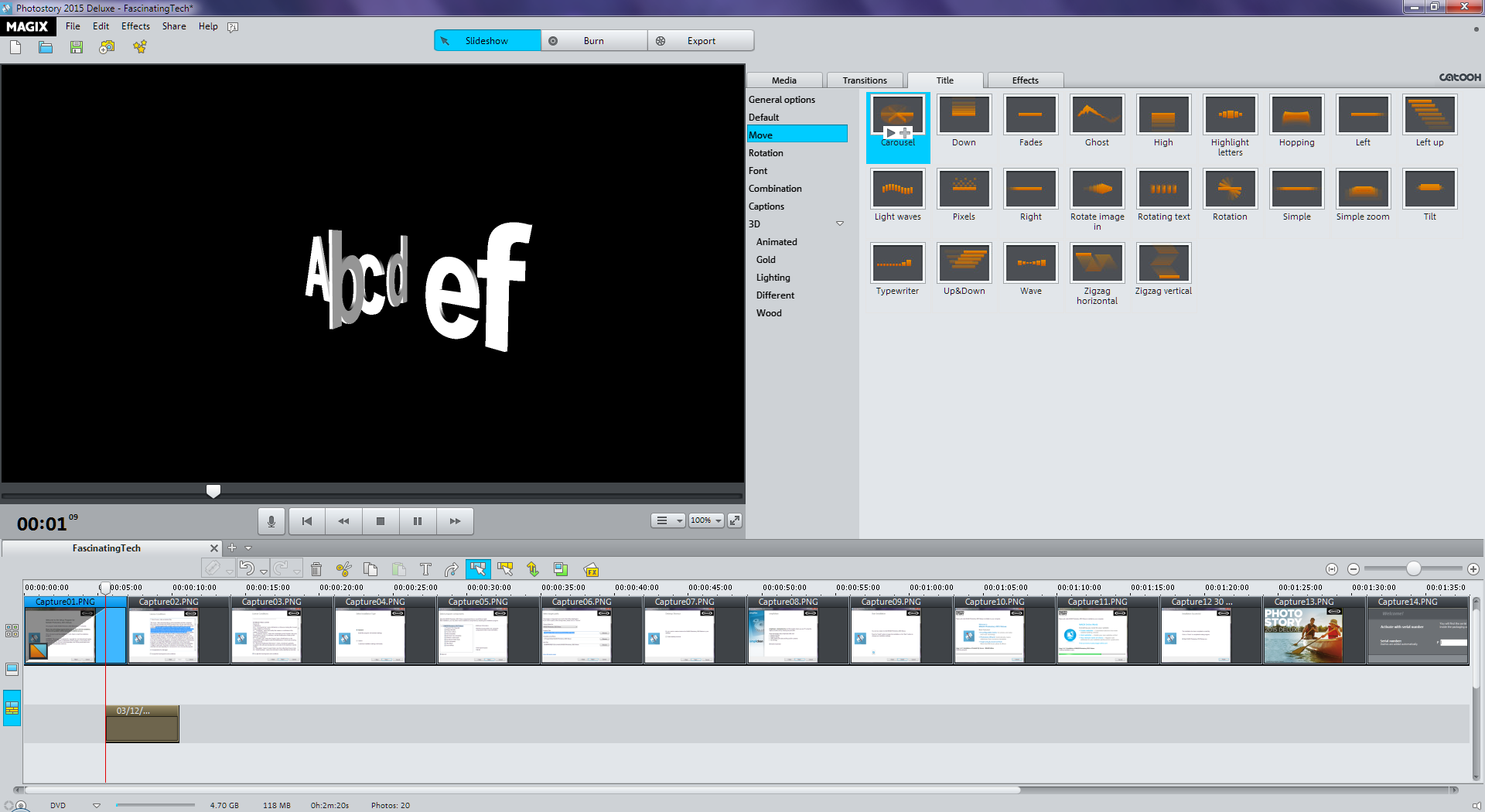Viewport: 1485px width, 812px height.
Task: Open the DVD format dropdown in the status bar
Action: (x=97, y=805)
